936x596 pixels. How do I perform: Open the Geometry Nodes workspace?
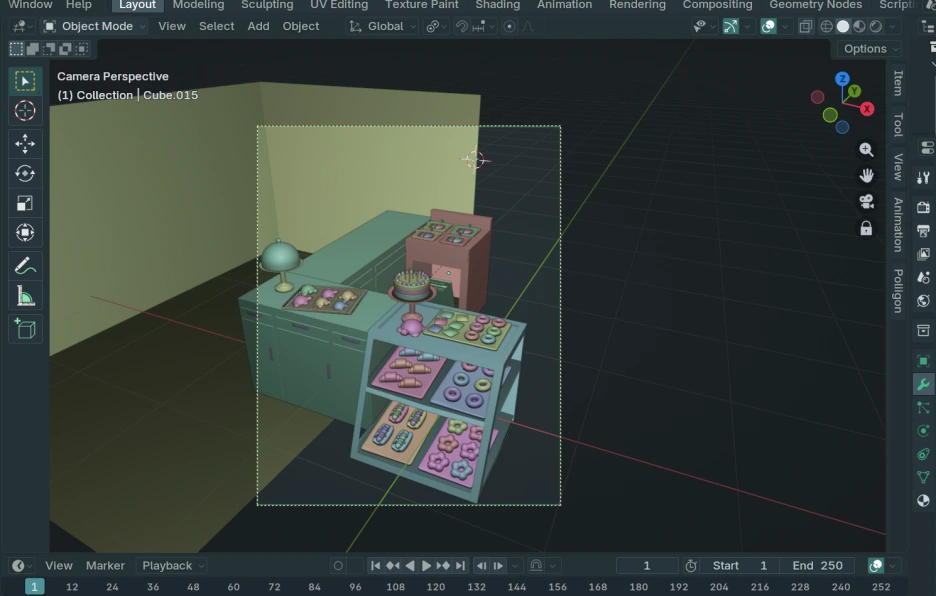[x=815, y=5]
